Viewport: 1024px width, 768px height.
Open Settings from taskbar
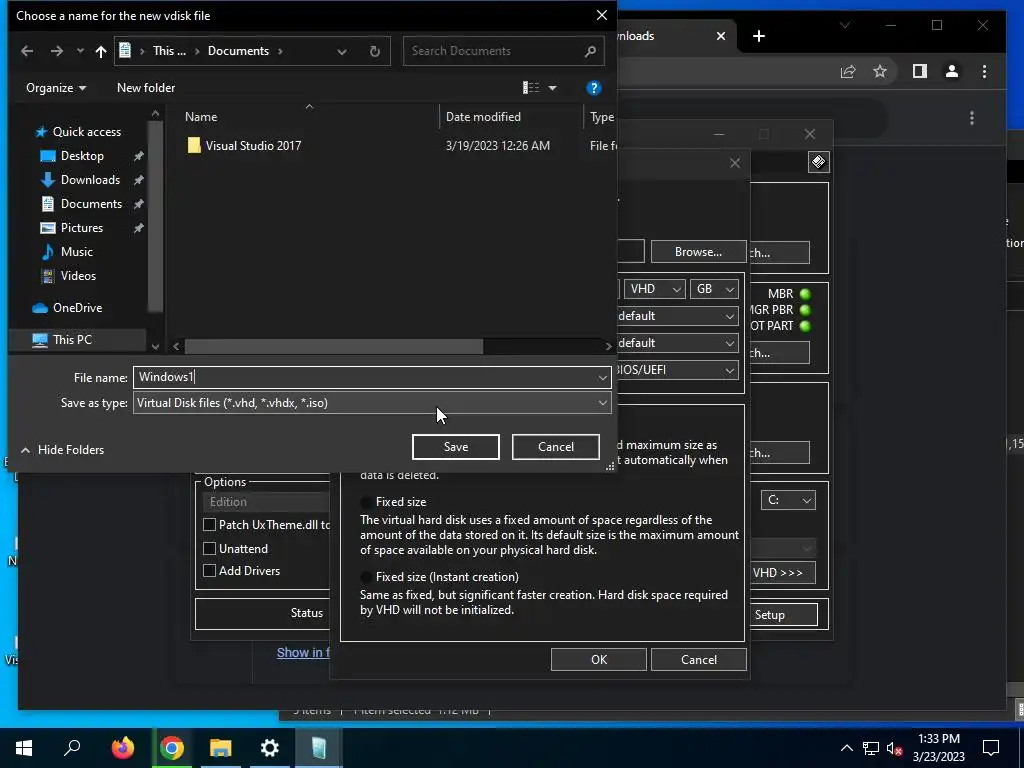pyautogui.click(x=270, y=748)
